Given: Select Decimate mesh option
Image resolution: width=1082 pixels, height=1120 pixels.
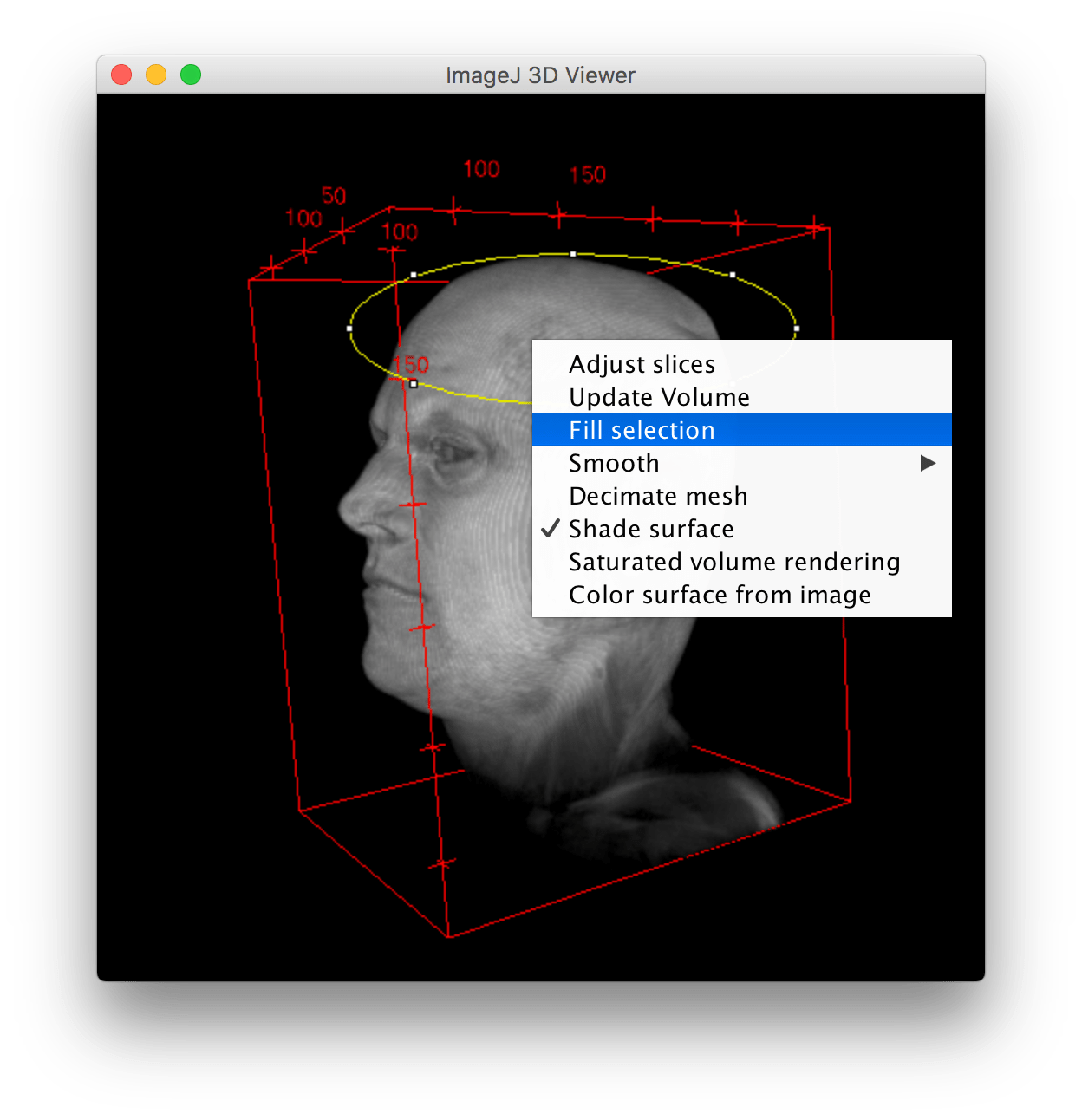Looking at the screenshot, I should click(x=741, y=495).
